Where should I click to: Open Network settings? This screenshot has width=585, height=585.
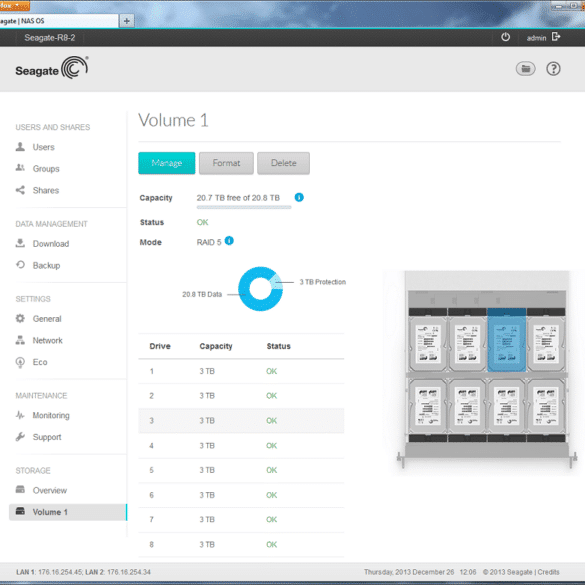[x=47, y=340]
